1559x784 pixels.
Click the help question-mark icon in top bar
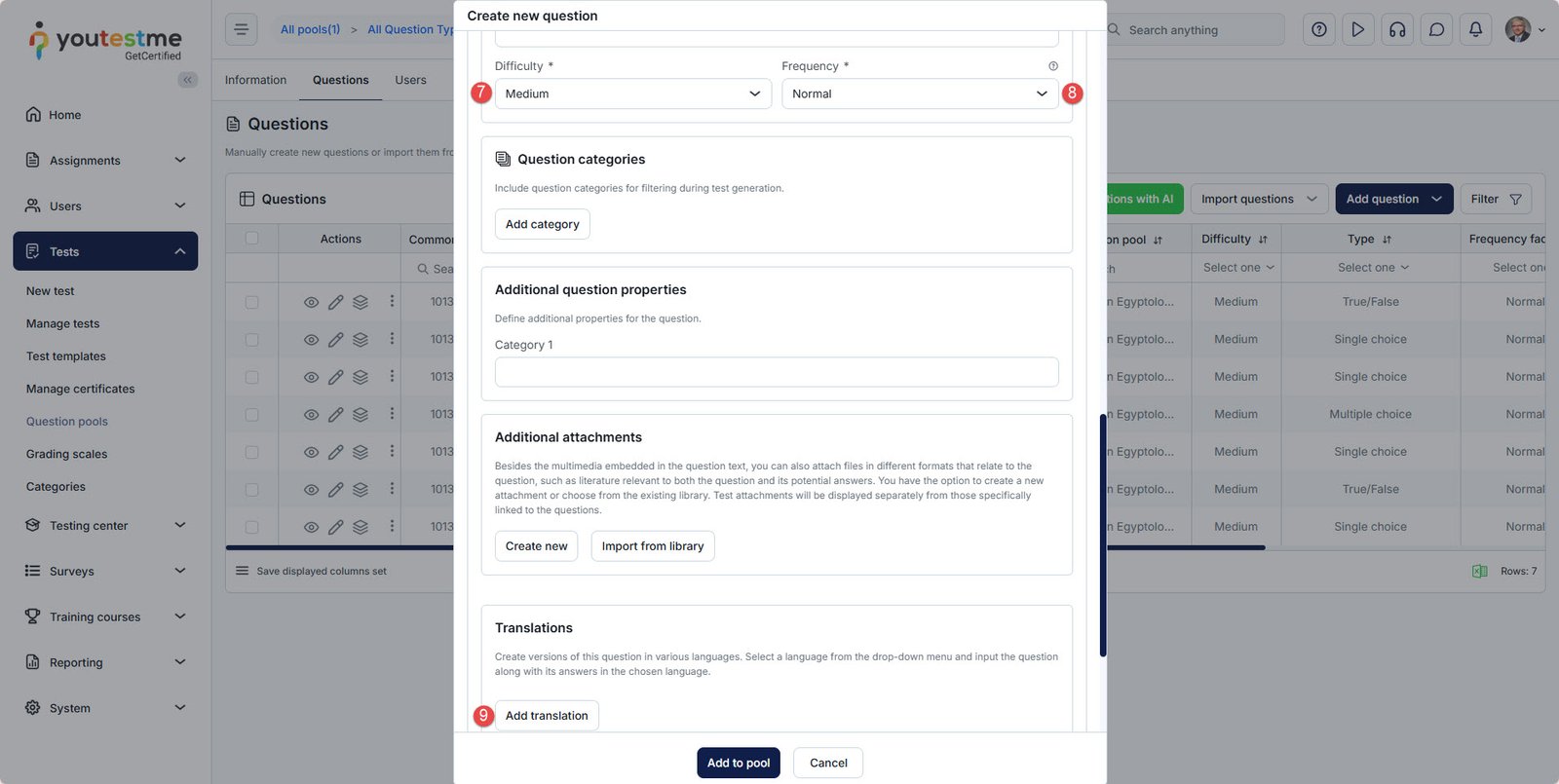click(1318, 30)
